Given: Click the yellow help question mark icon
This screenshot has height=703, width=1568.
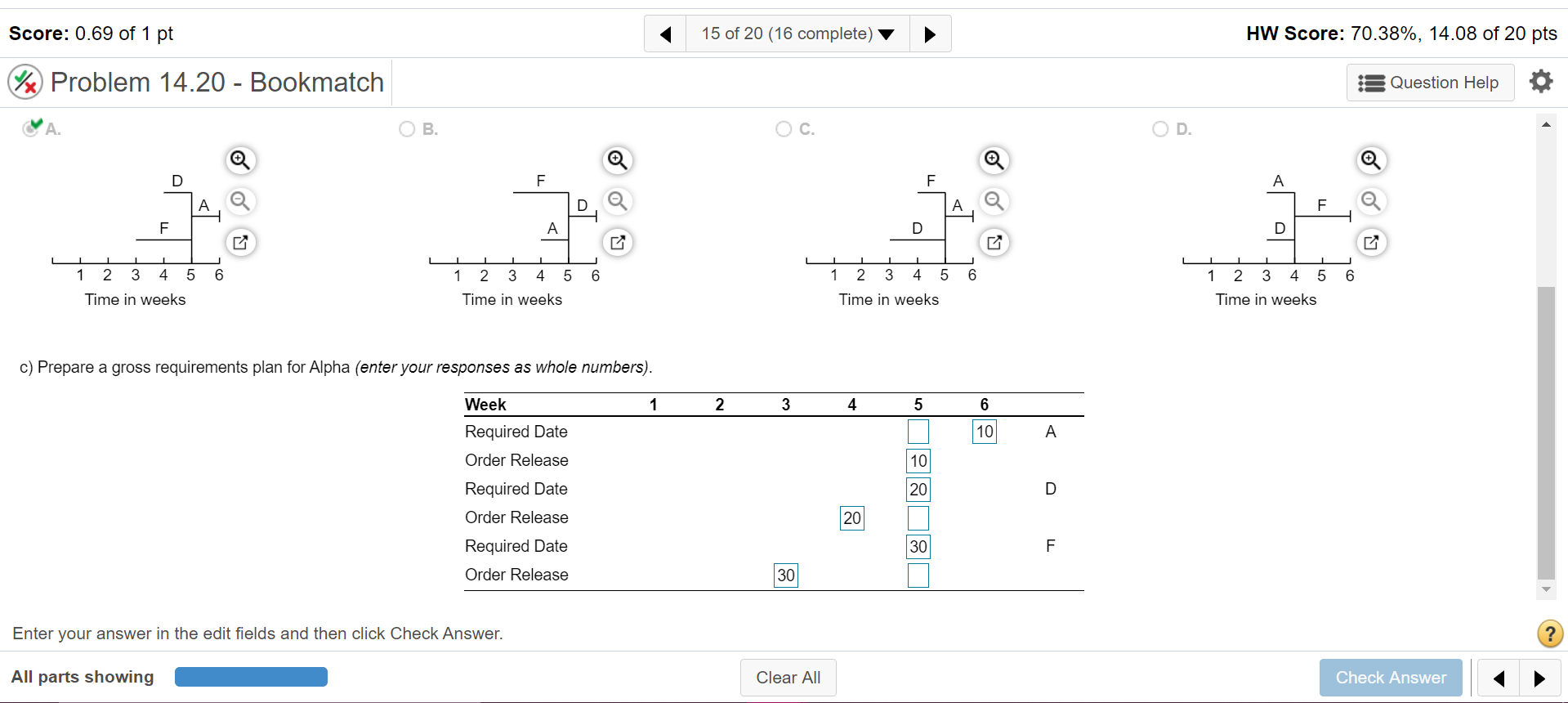Looking at the screenshot, I should point(1548,634).
